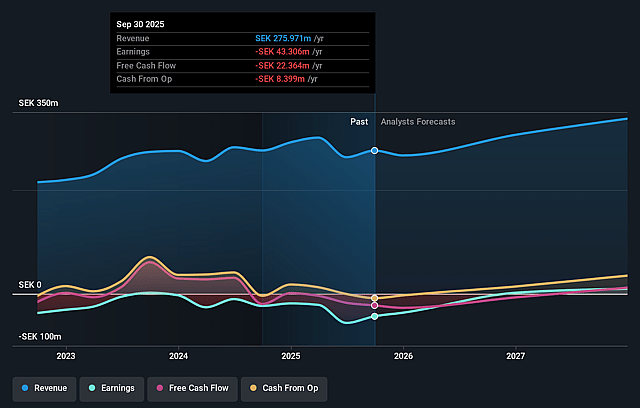This screenshot has width=640, height=408.
Task: Click the 2025 year on the timeline axis
Action: coord(291,356)
